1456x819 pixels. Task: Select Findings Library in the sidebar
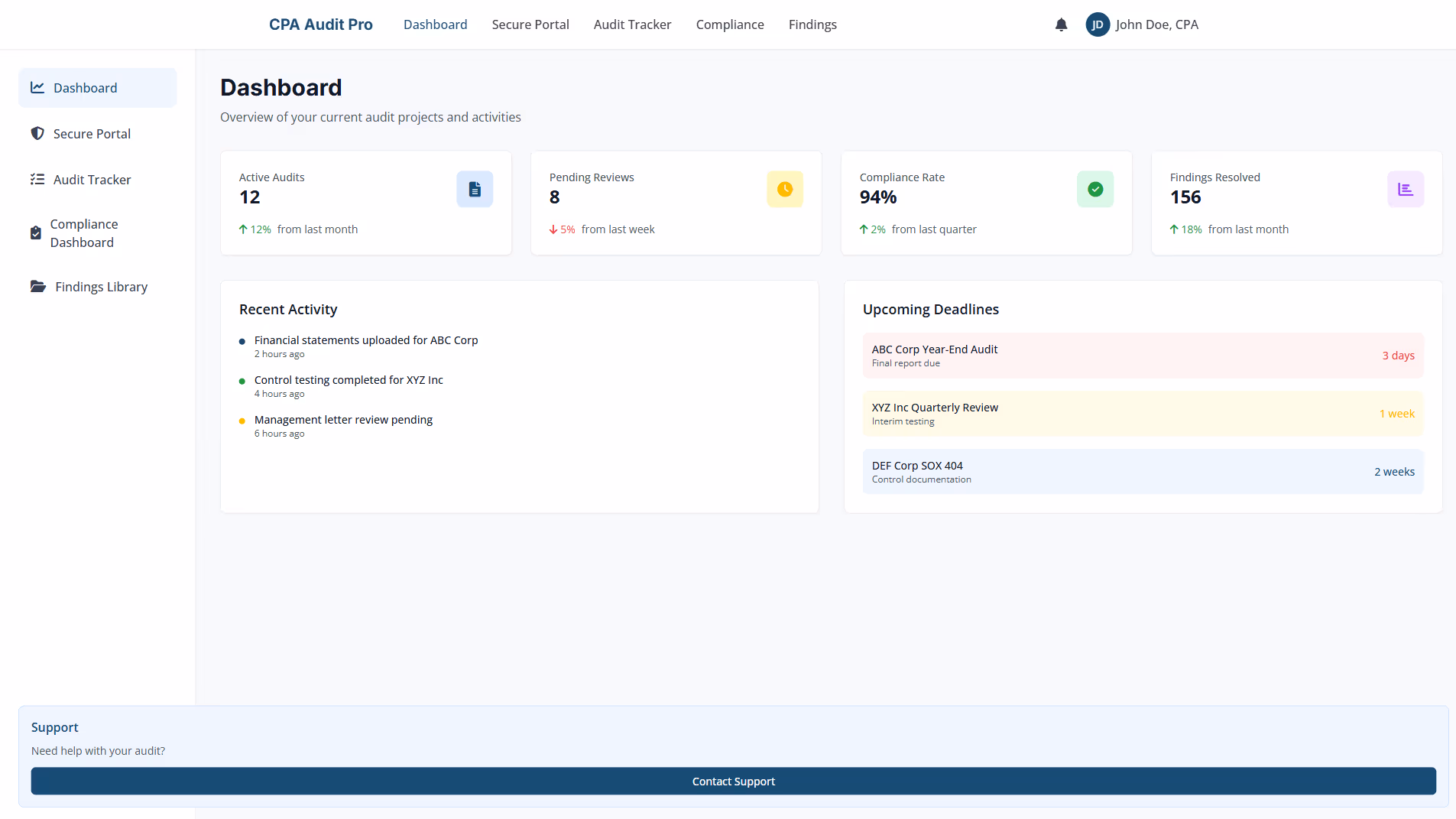(x=98, y=287)
